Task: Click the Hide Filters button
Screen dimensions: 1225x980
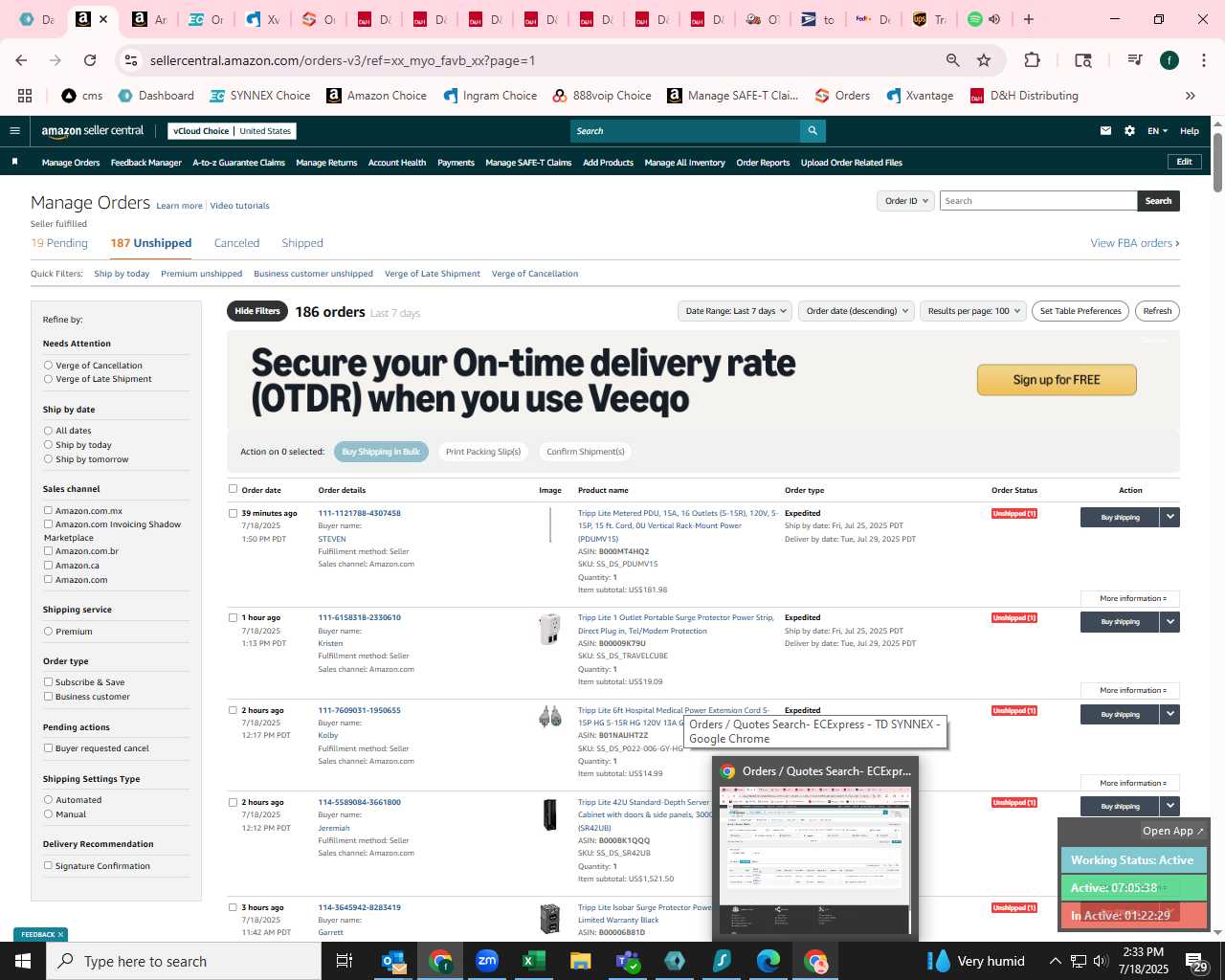Action: (x=257, y=311)
